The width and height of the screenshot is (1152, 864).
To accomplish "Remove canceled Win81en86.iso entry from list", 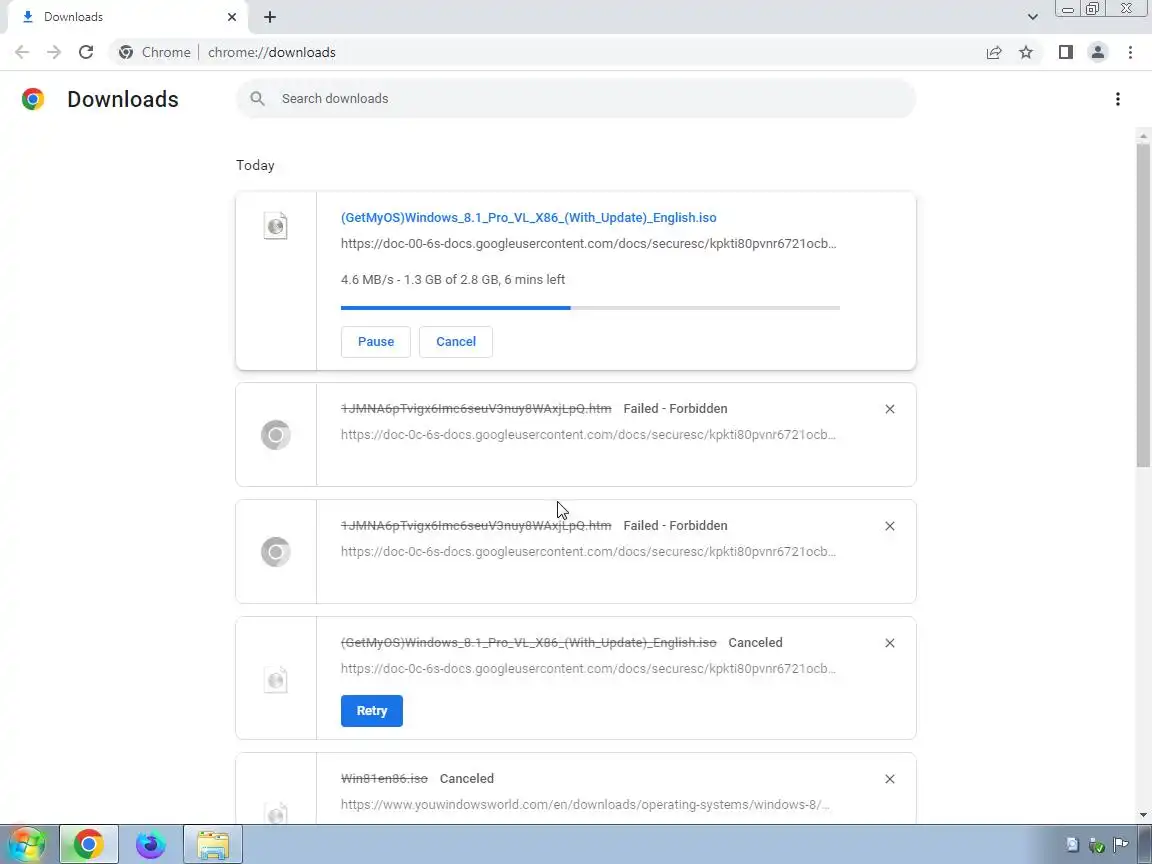I will 890,779.
